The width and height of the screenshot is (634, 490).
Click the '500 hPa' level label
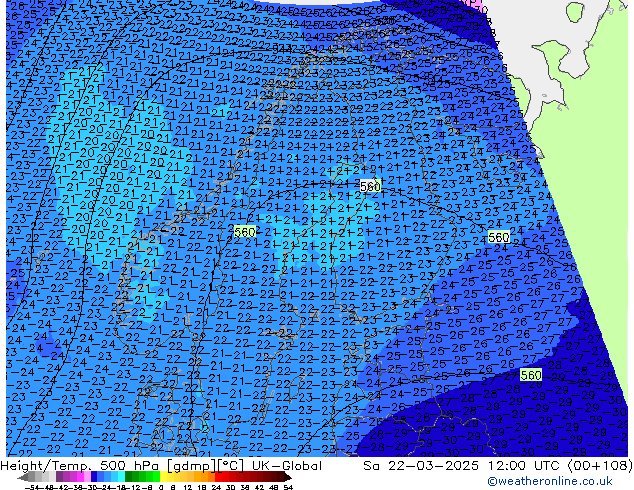click(x=129, y=466)
